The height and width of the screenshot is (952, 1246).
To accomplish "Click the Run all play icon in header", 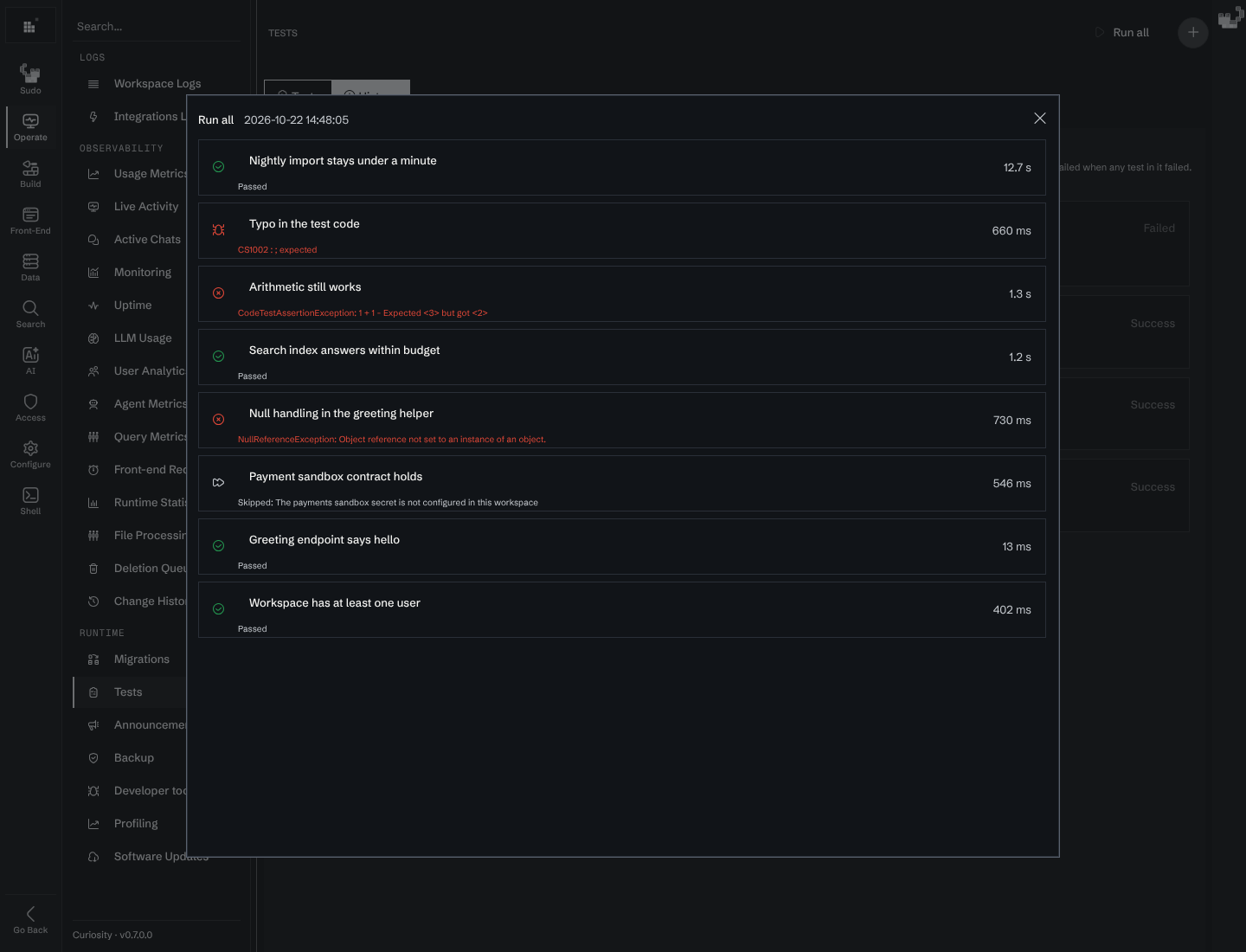I will [x=1099, y=32].
